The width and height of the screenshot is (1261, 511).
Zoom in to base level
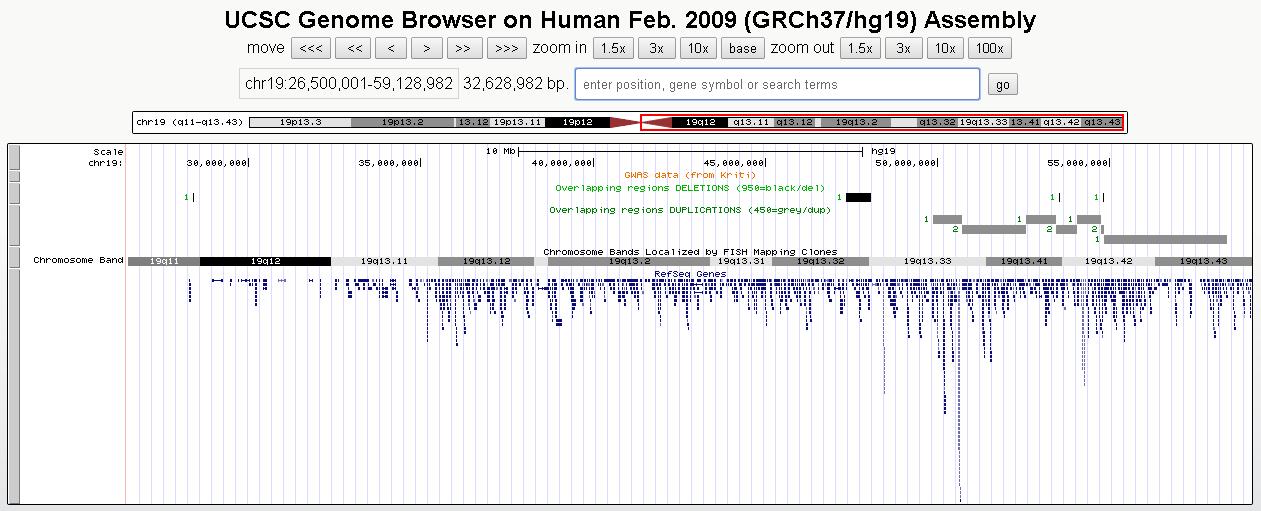point(742,48)
